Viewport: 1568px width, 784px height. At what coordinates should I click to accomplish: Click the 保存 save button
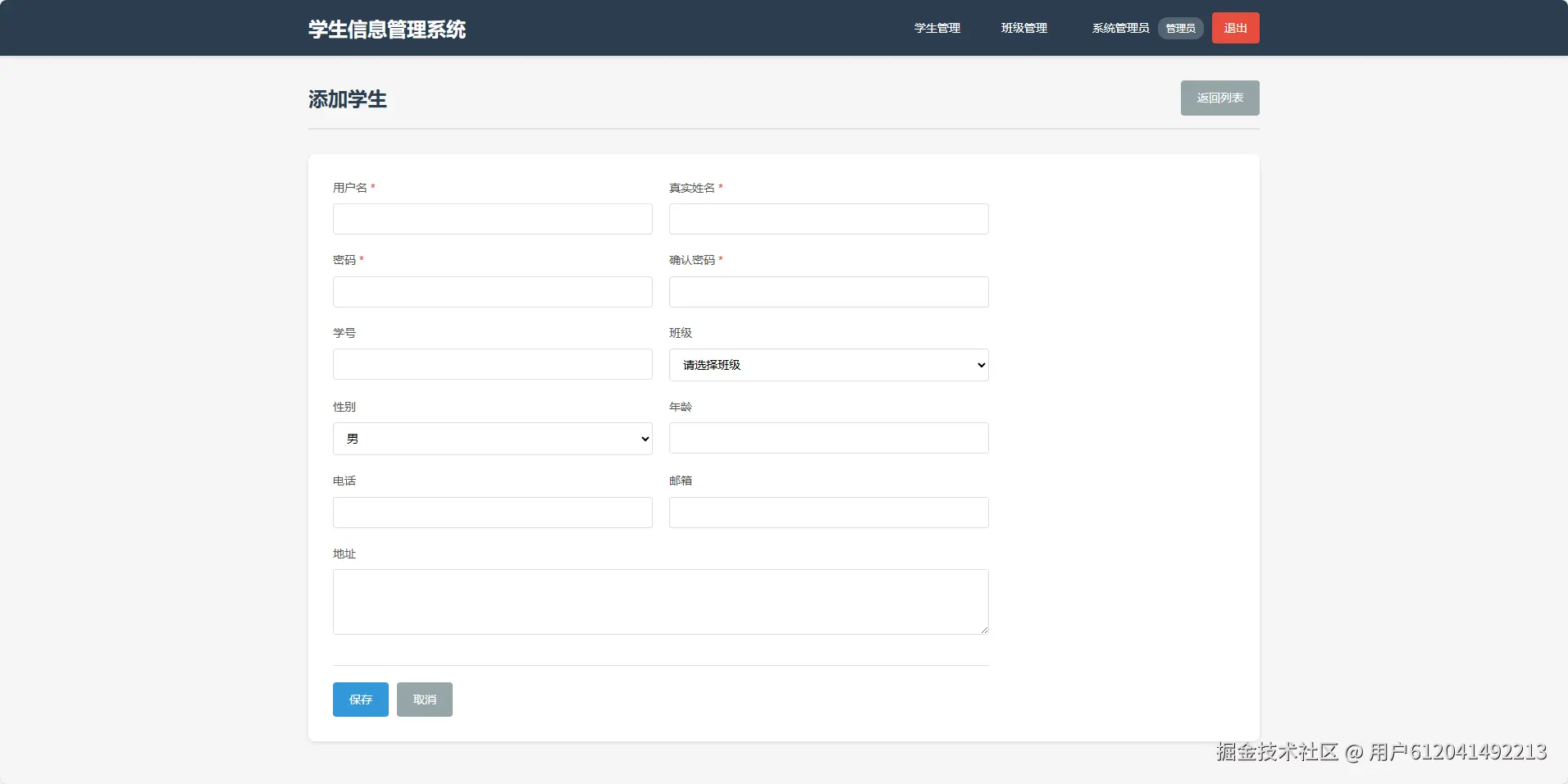click(x=359, y=699)
